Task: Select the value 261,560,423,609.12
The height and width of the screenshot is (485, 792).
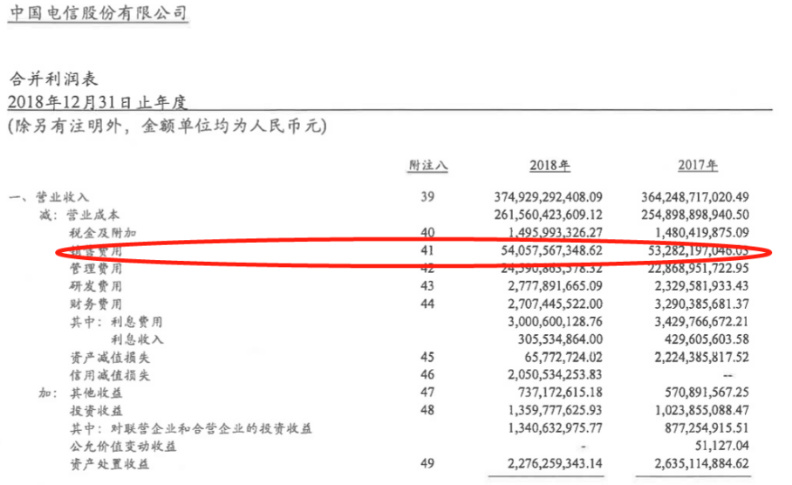Action: [x=549, y=215]
